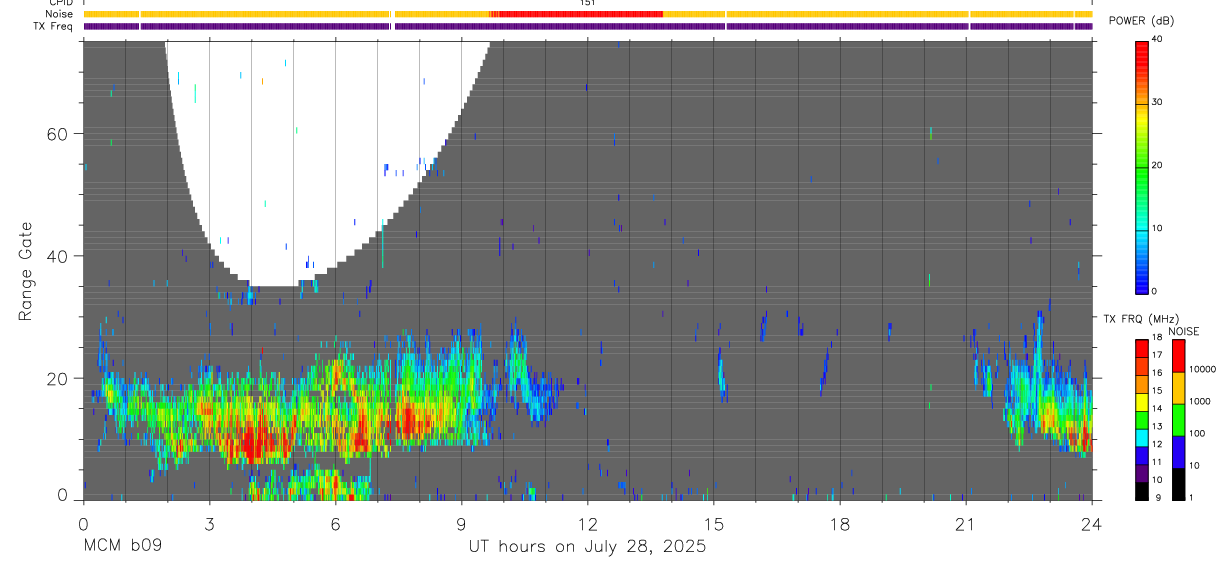
Task: Click the 18 hour tick on the UT axis
Action: (x=840, y=522)
